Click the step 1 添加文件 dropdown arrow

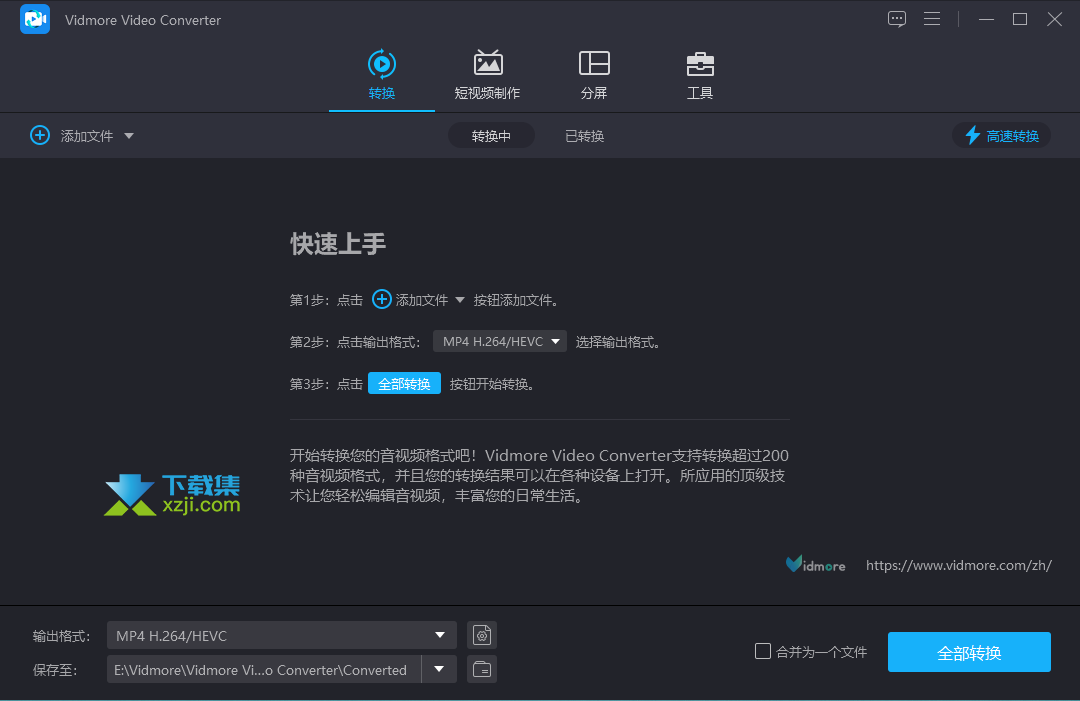pyautogui.click(x=459, y=300)
